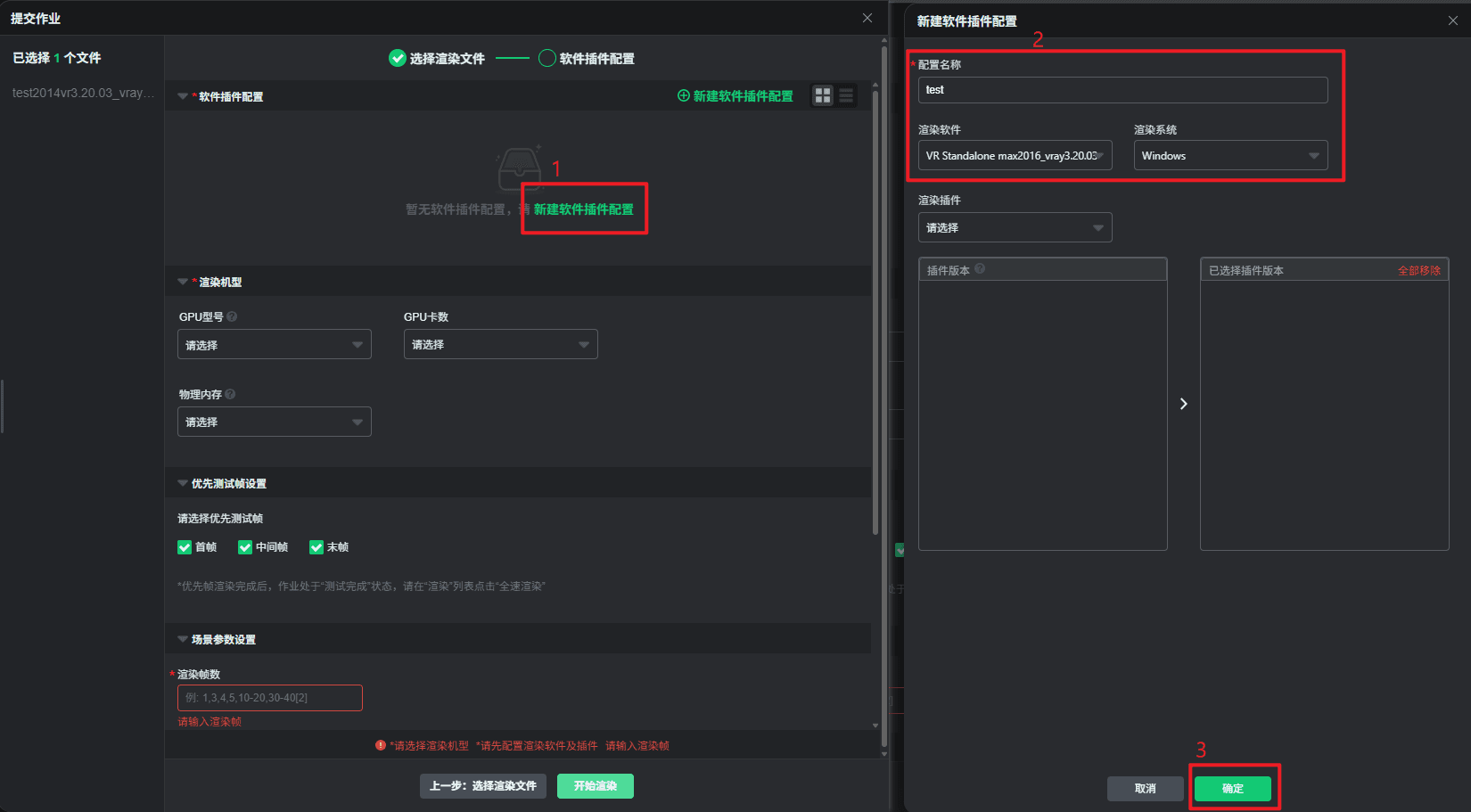Expand the 渲染插件 dropdown
Viewport: 1471px width, 812px height.
tap(1015, 227)
